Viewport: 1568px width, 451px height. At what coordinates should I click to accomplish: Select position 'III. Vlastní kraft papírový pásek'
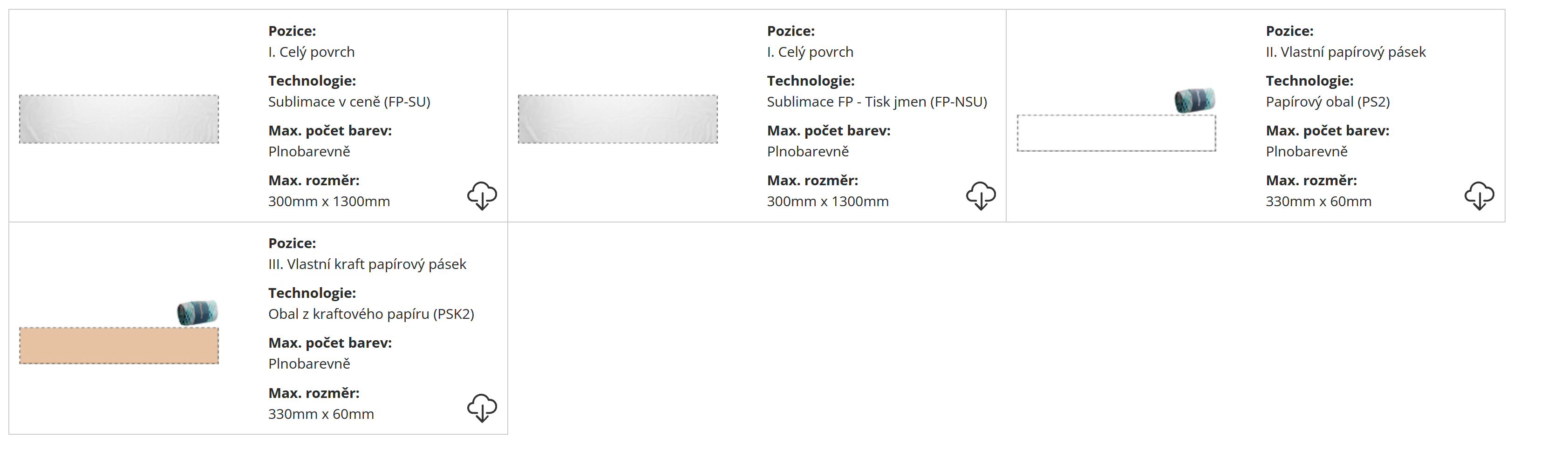click(367, 264)
